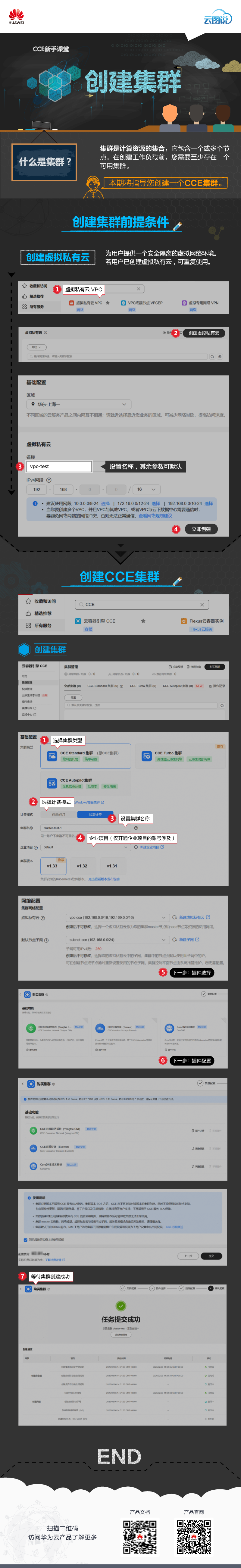Click 下一步:插件选择 button
This screenshot has width=241, height=1568.
pos(191,972)
